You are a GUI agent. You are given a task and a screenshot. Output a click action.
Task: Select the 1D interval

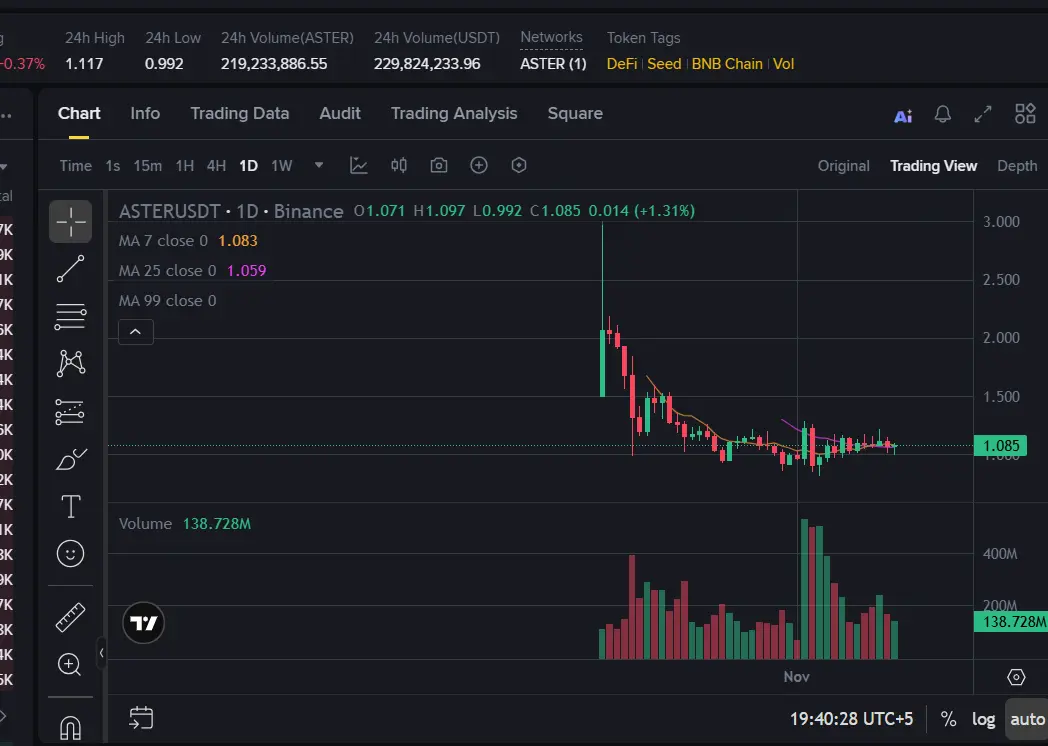tap(249, 166)
